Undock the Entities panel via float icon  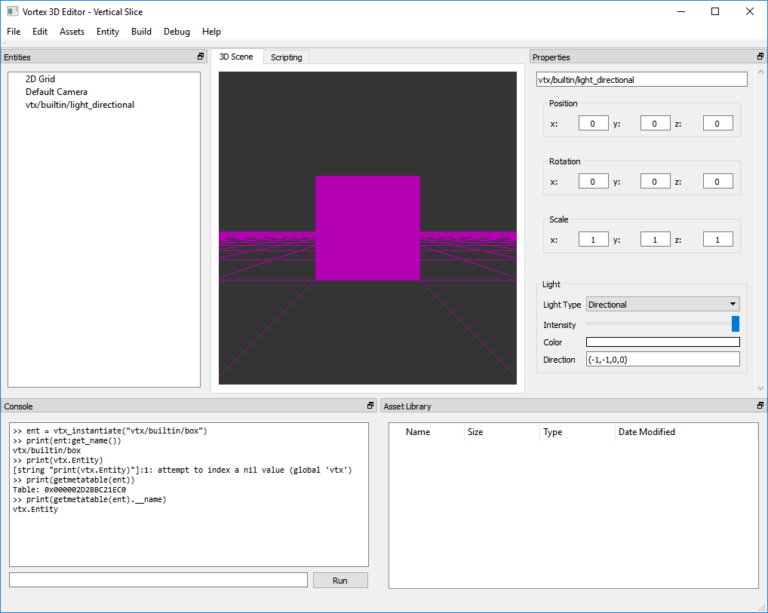pyautogui.click(x=201, y=57)
